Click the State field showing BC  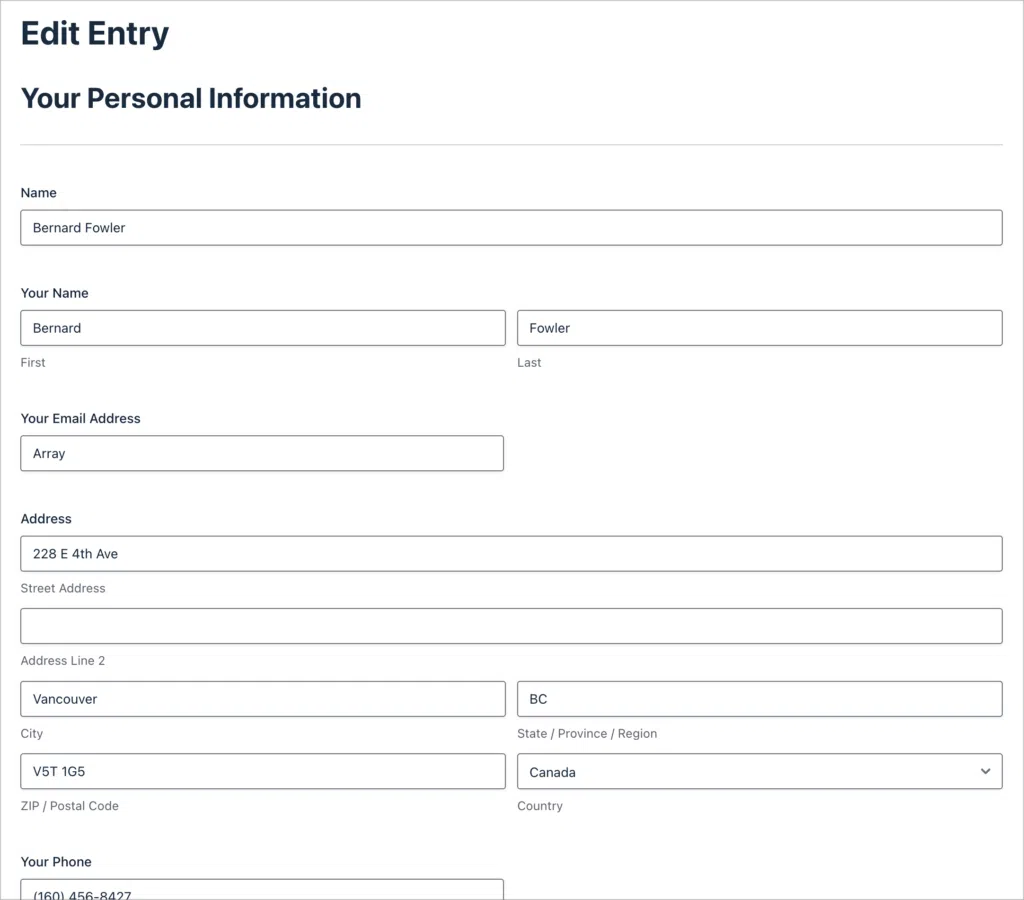pos(760,698)
